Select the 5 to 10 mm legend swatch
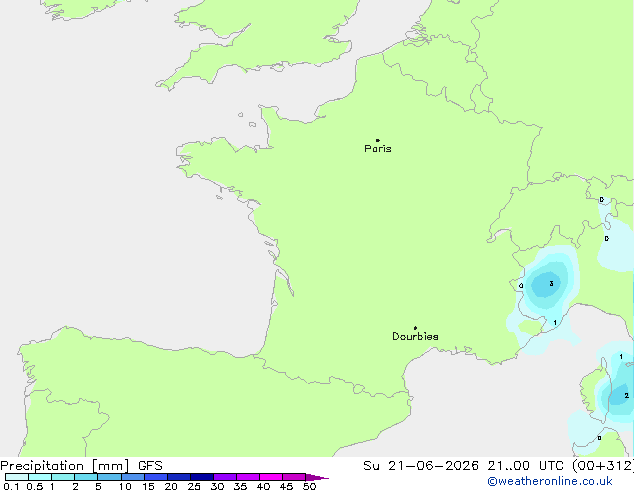Viewport: 634px width, 490px height. click(x=110, y=477)
